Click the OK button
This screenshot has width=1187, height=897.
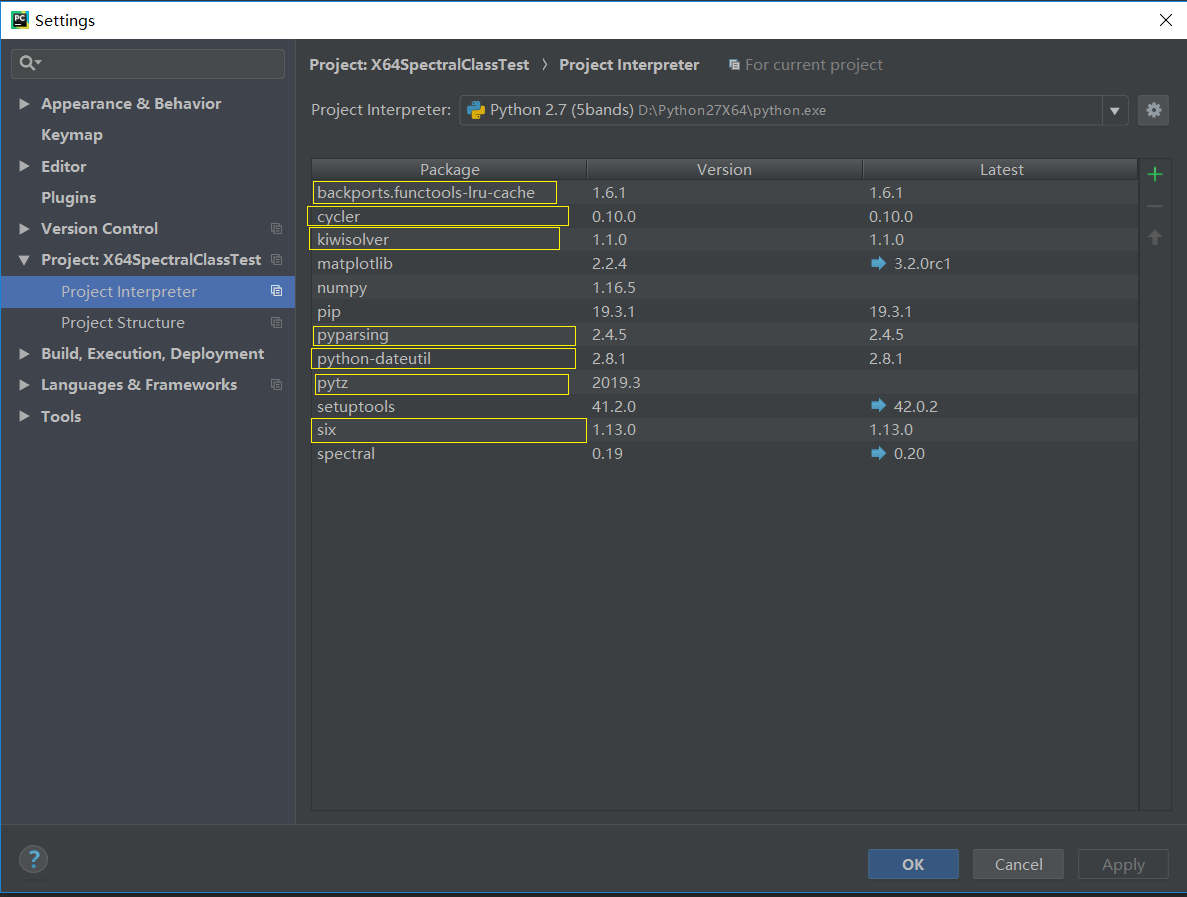[x=913, y=864]
